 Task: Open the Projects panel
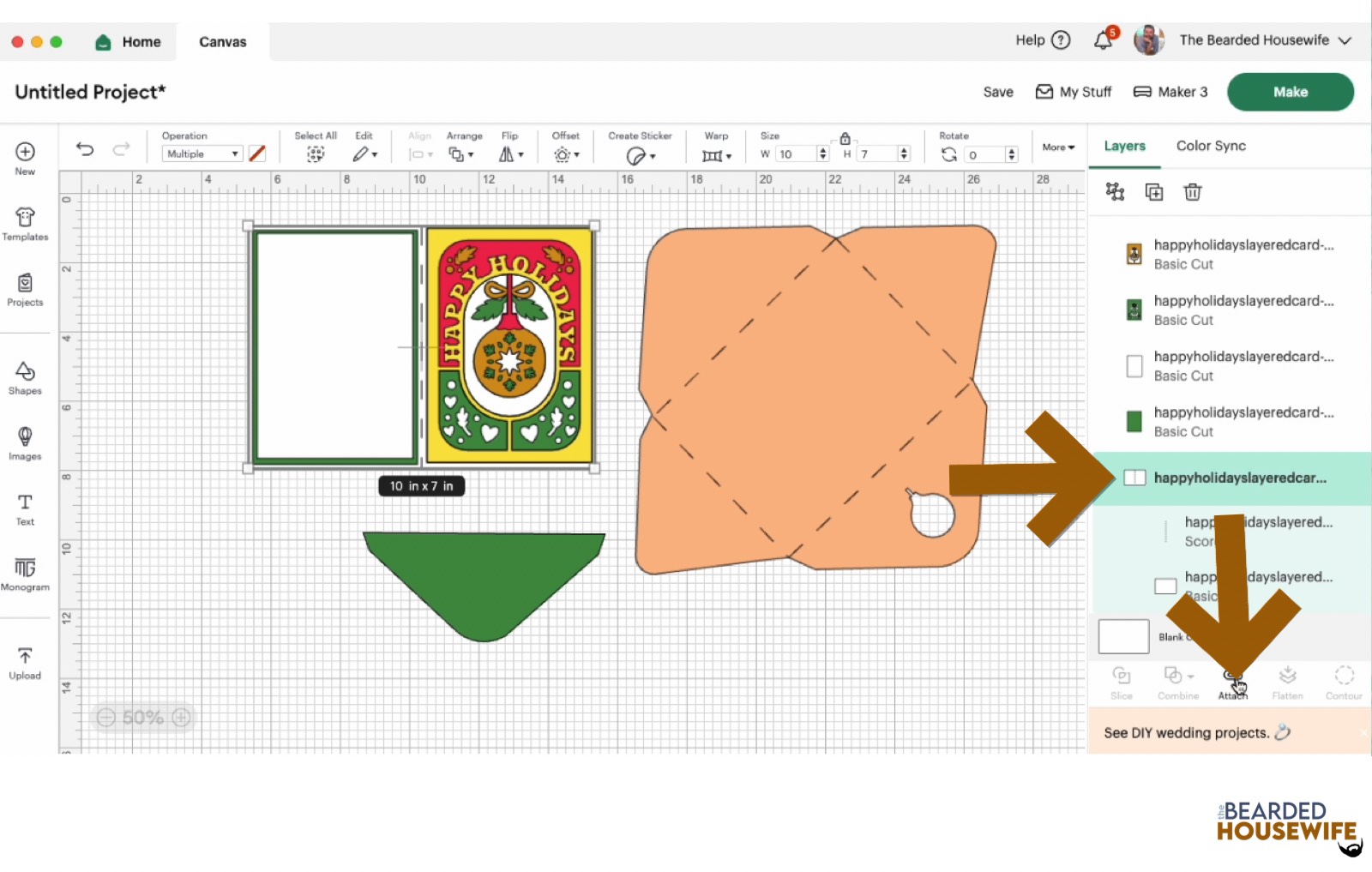click(25, 282)
